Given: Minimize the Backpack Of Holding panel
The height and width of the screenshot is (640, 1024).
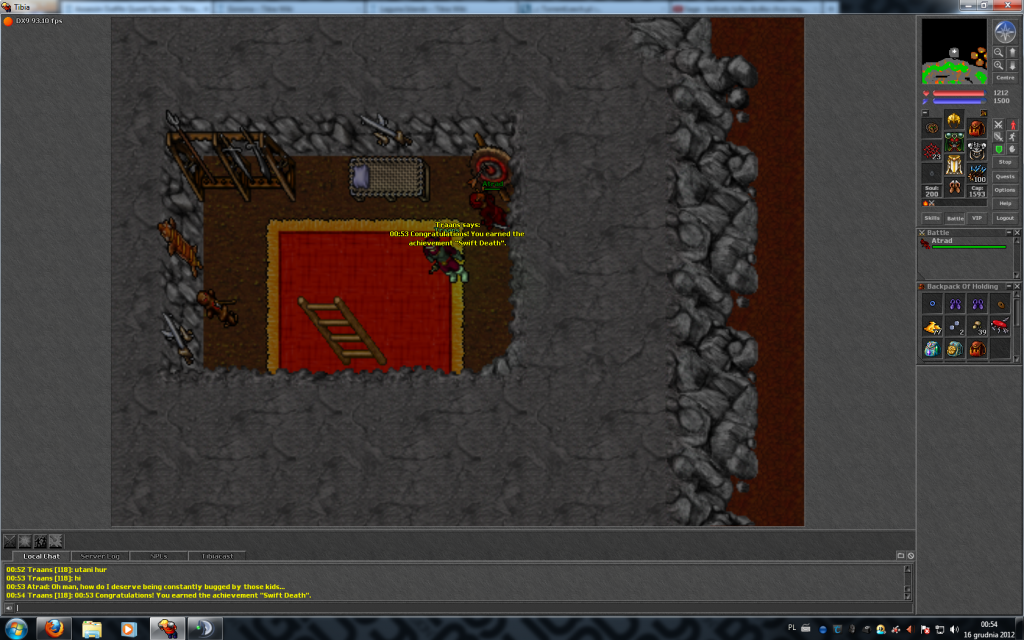Looking at the screenshot, I should point(1008,287).
